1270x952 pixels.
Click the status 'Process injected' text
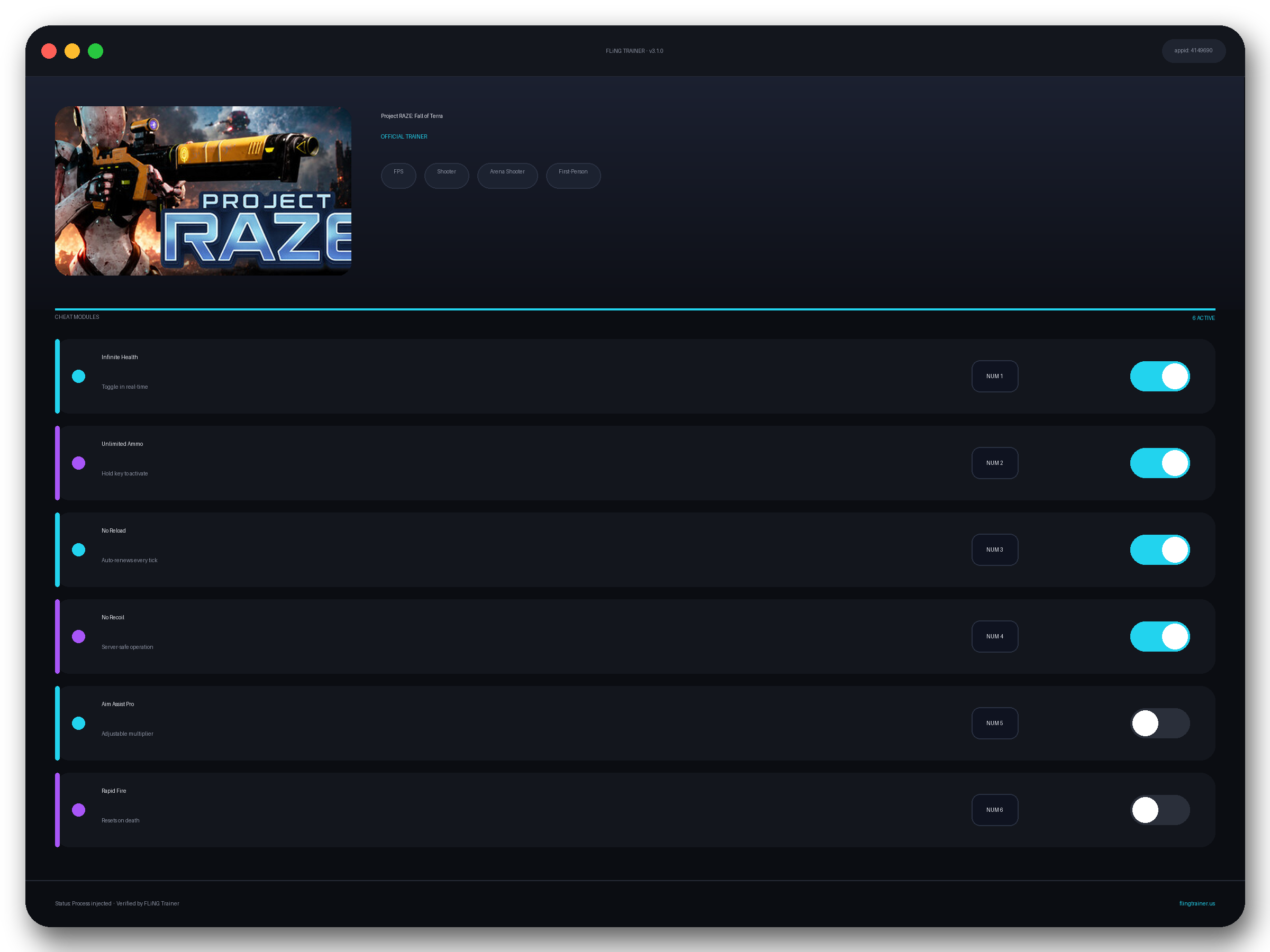click(x=92, y=903)
